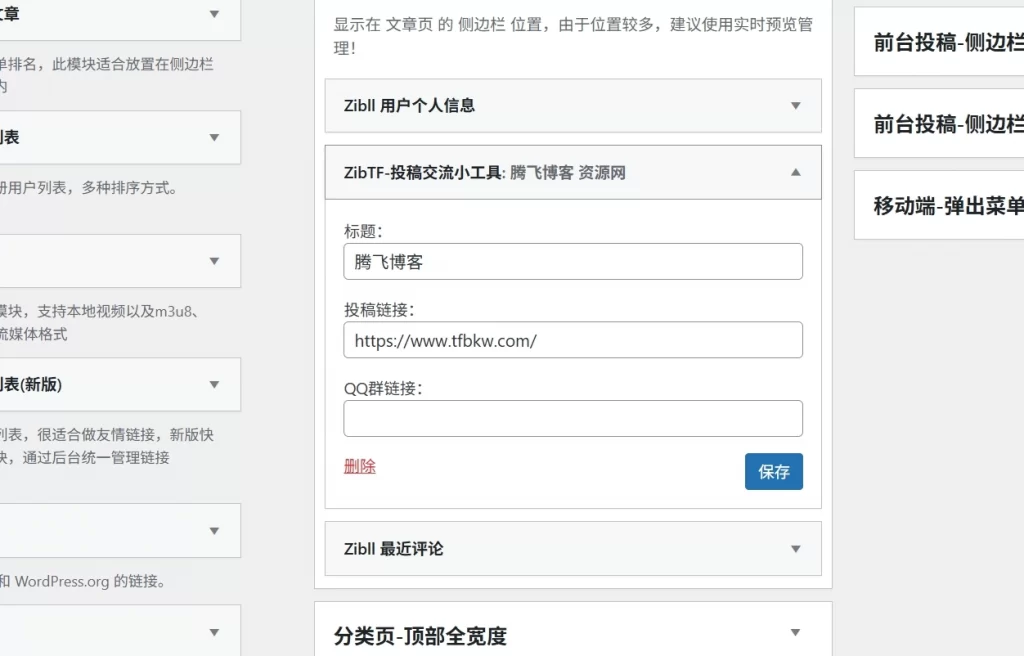Open the bottom-left collapsed widget dropdown

pyautogui.click(x=213, y=631)
